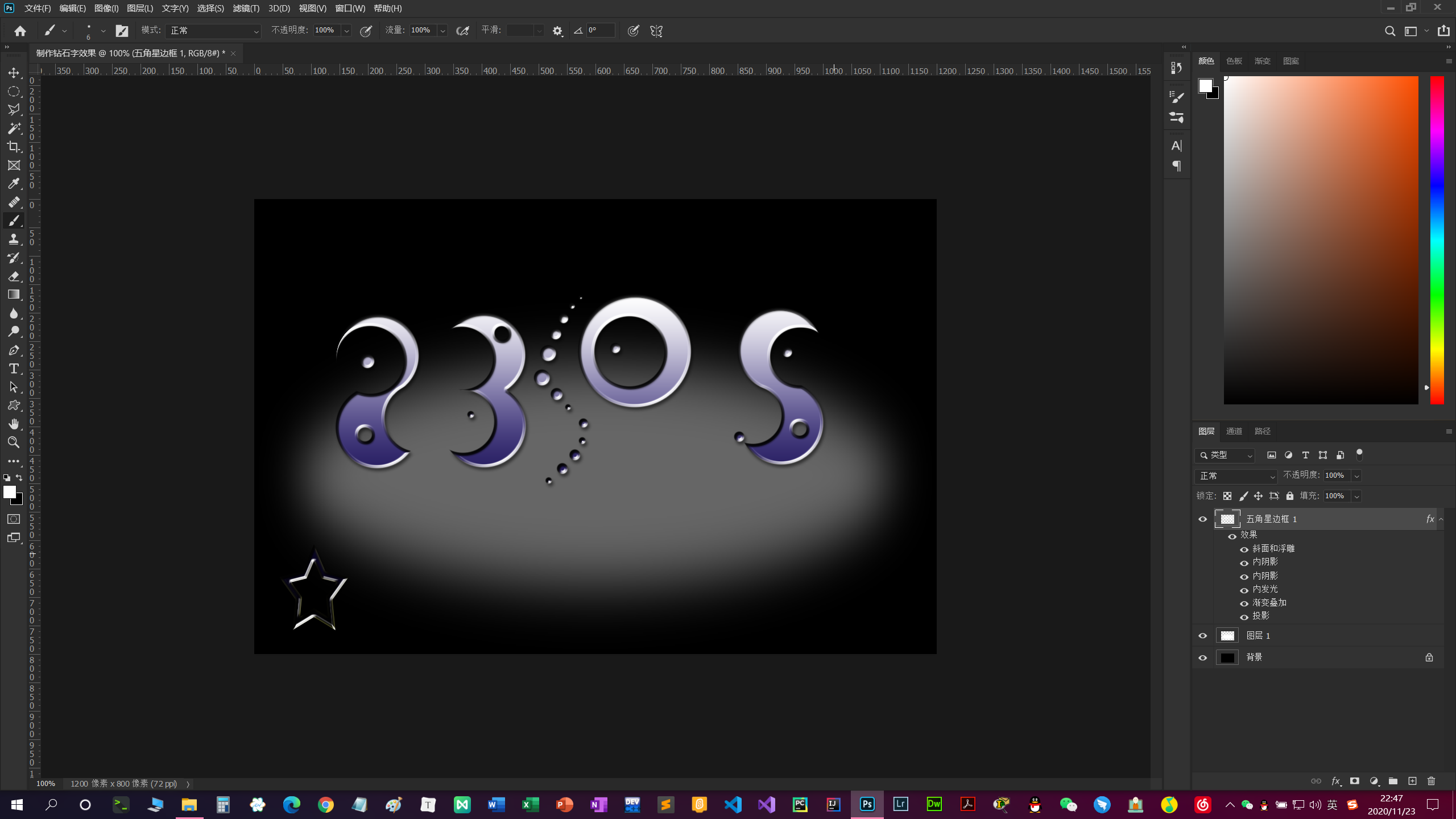1456x819 pixels.
Task: Select the Clone Stamp tool
Action: (14, 239)
